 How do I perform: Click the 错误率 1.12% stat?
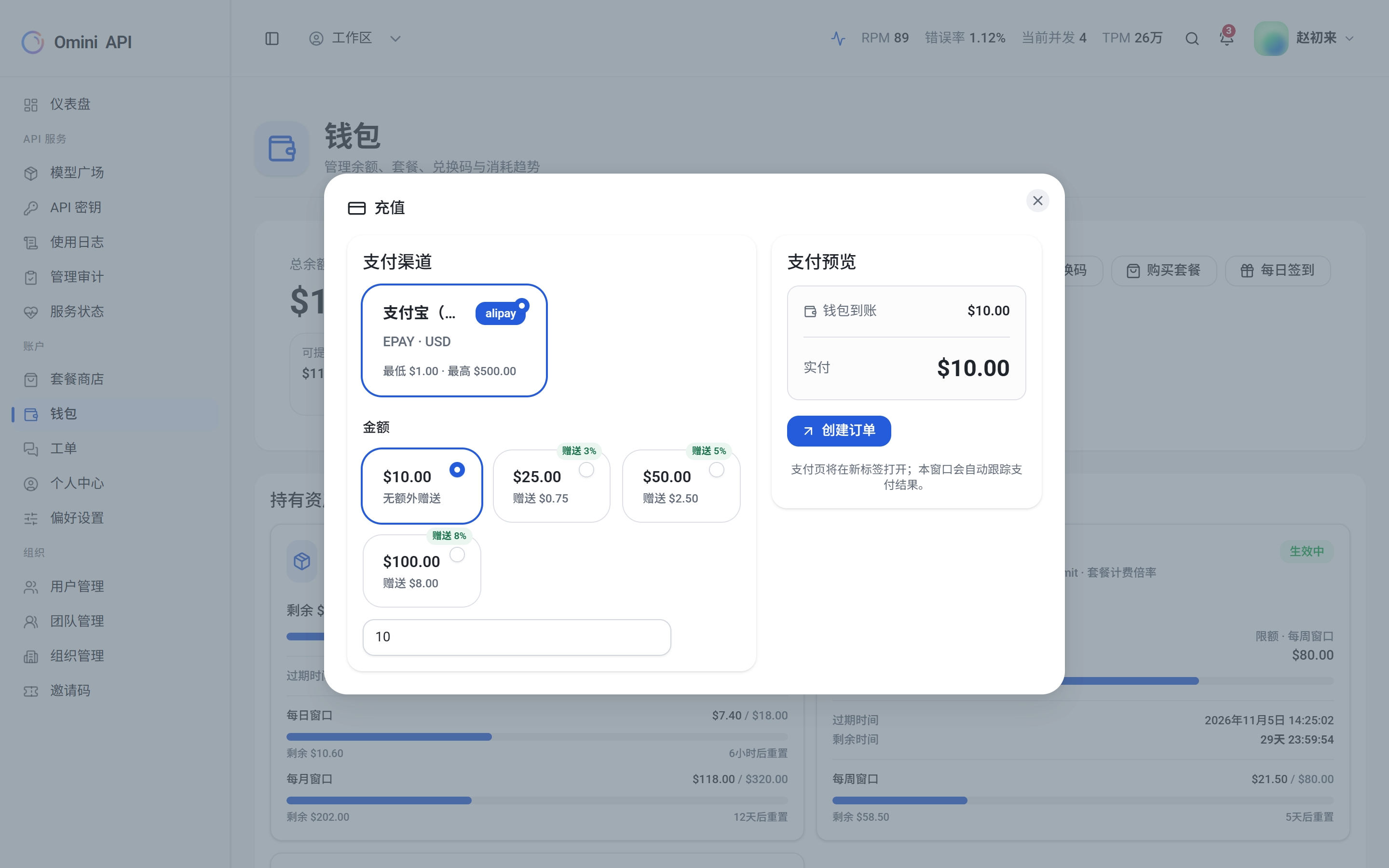click(x=965, y=39)
